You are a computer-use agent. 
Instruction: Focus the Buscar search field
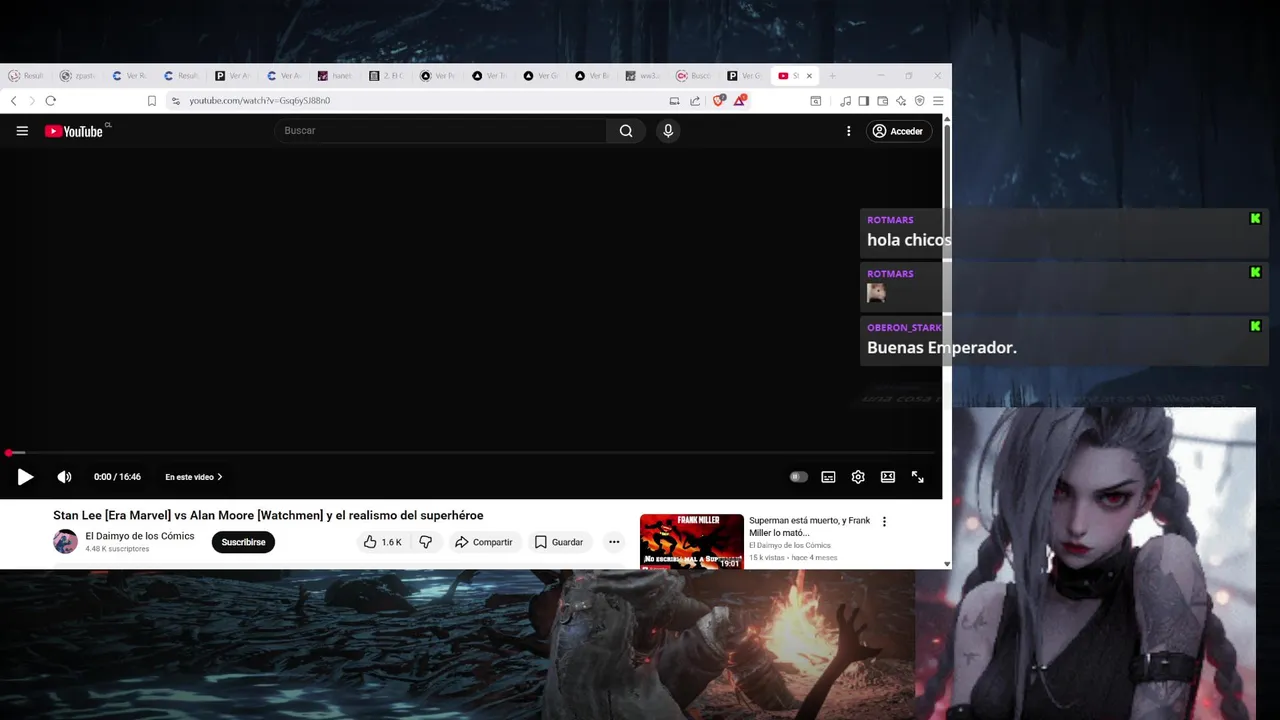pos(440,131)
